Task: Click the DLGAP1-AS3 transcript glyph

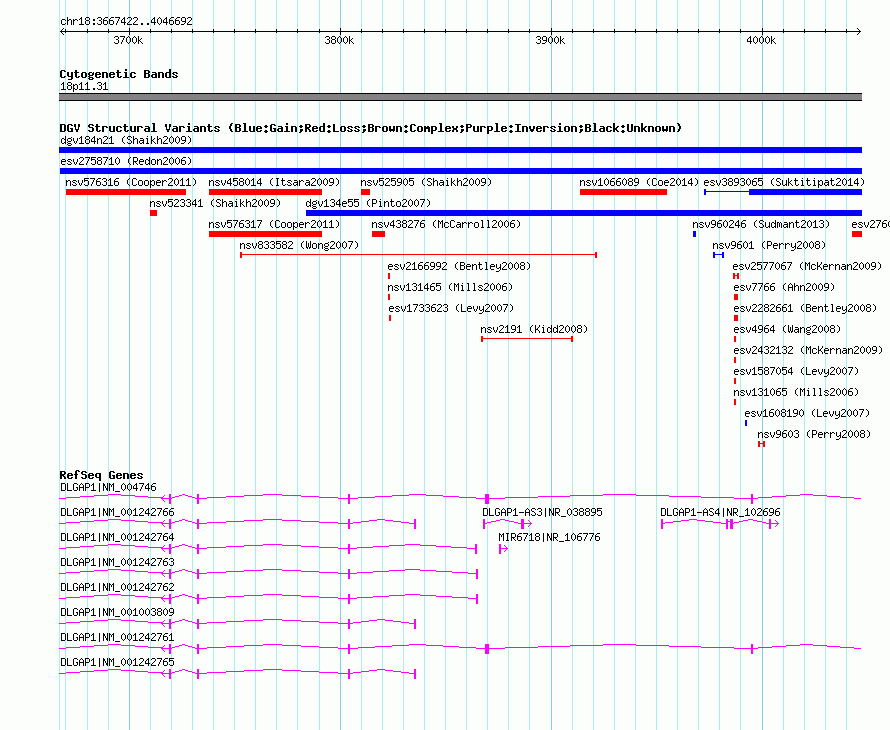Action: click(x=507, y=523)
